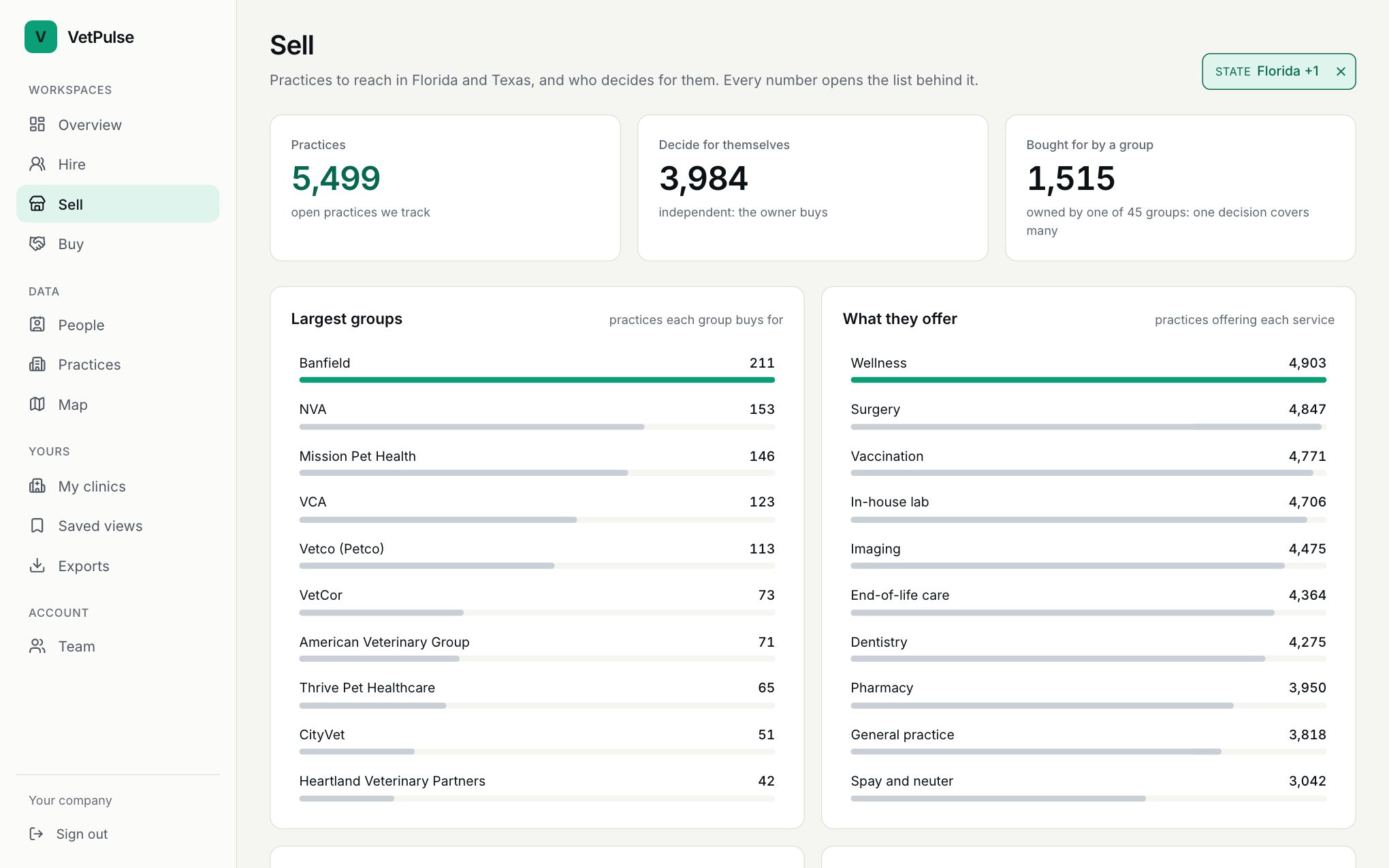Select American Veterinary Group row
This screenshot has height=868, width=1389.
[537, 649]
